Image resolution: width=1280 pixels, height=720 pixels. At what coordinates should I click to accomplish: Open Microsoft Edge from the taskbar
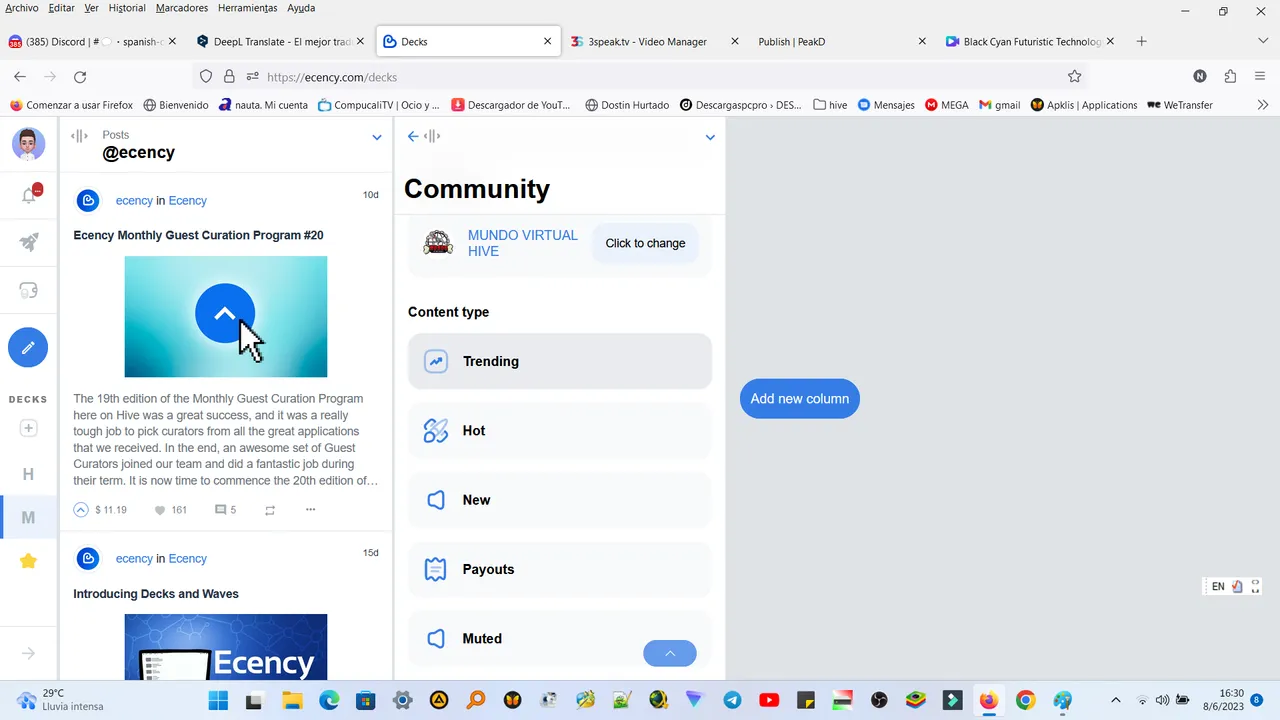329,700
